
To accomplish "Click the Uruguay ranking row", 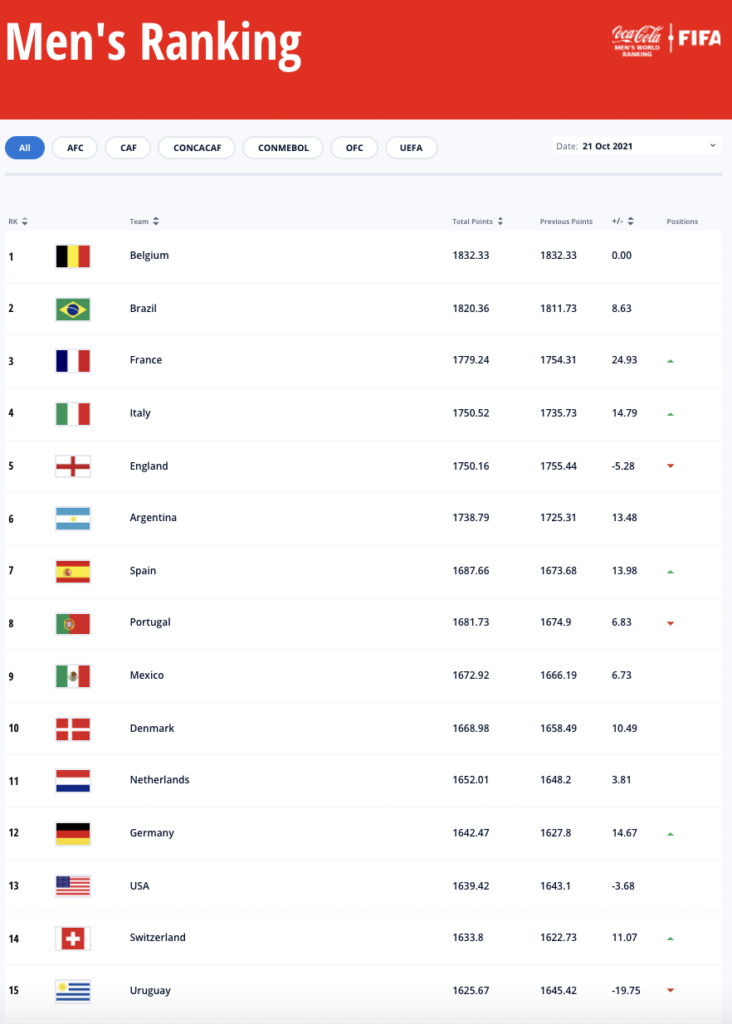I will click(363, 991).
